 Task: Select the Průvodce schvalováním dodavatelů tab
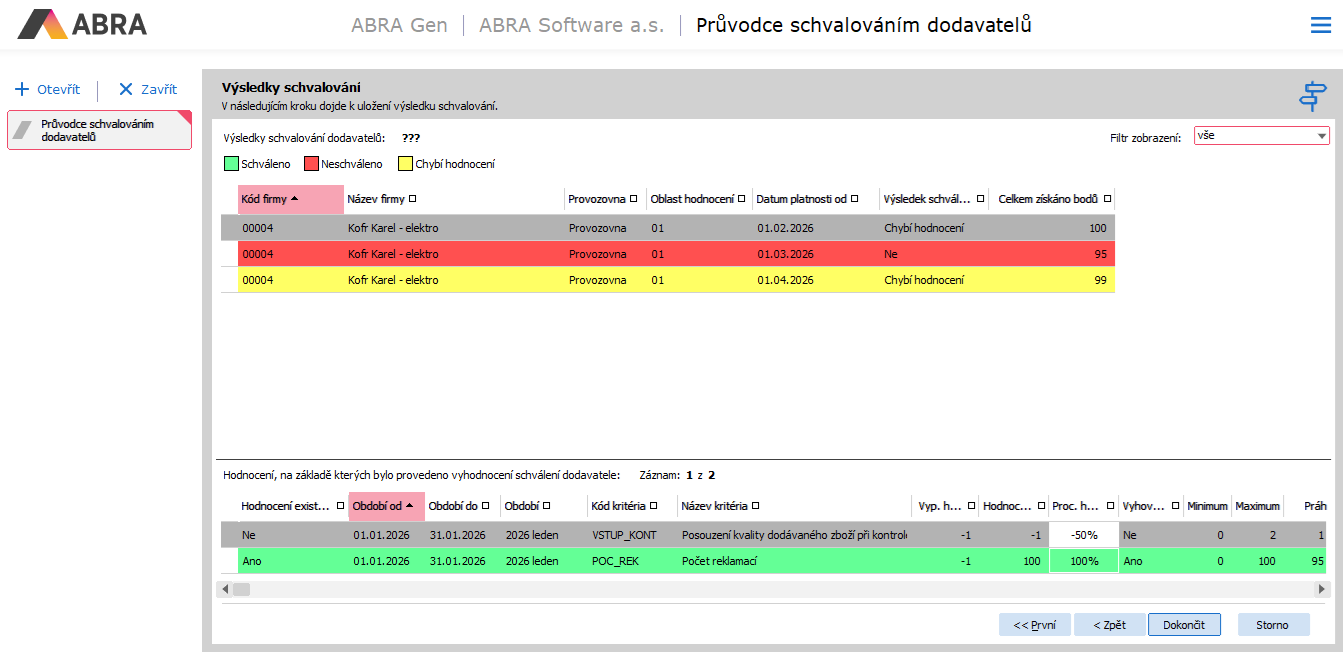98,131
